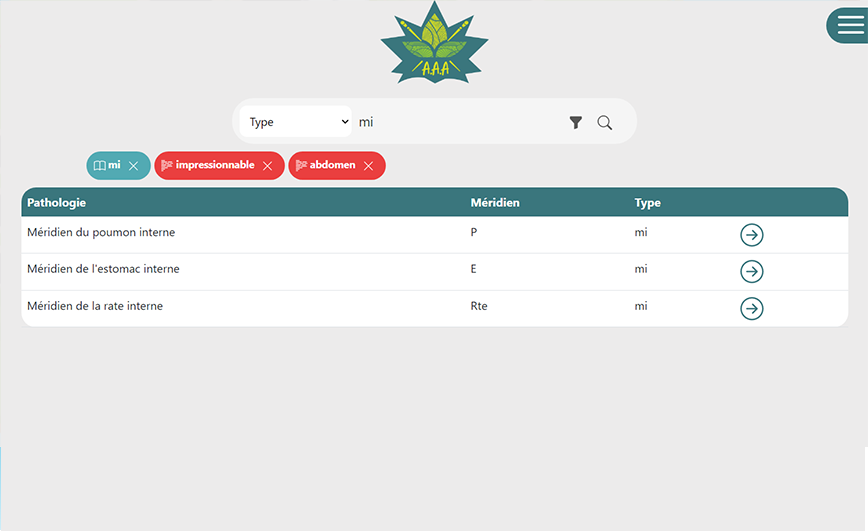Screen dimensions: 868x532
Task: Expand the Type dropdown
Action: tap(296, 122)
